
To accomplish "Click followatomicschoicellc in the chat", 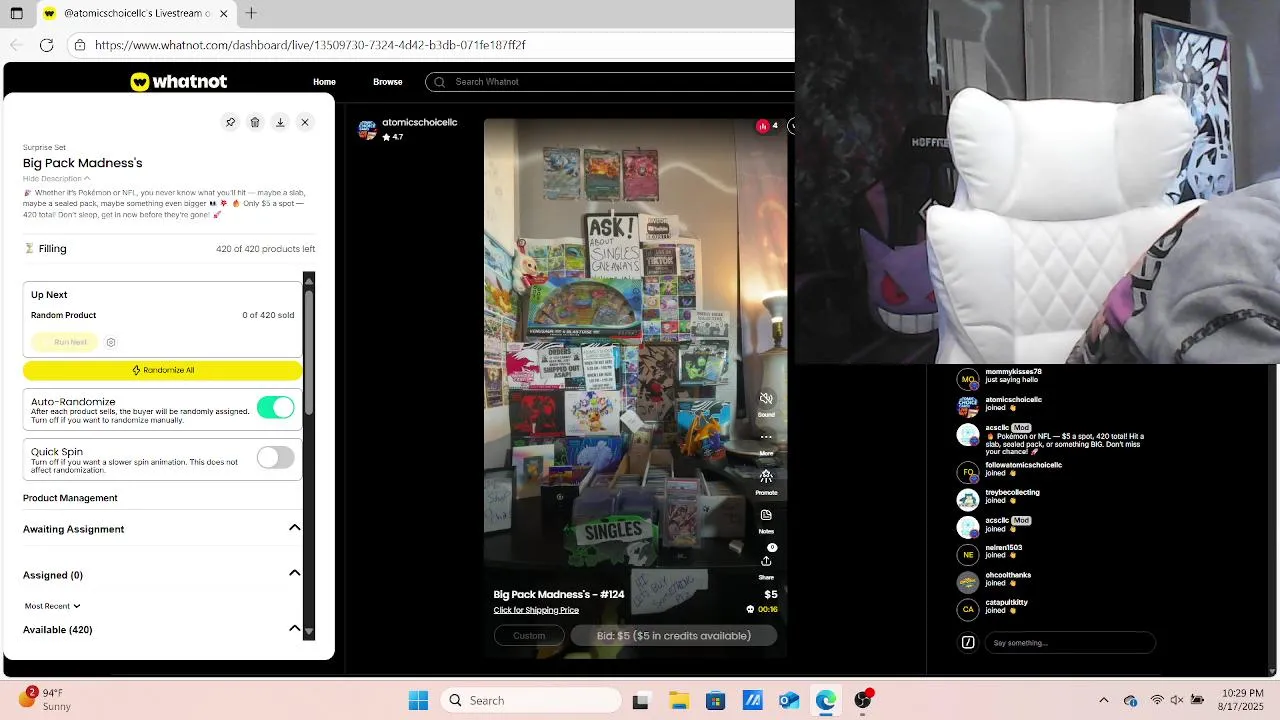I will pyautogui.click(x=1023, y=465).
